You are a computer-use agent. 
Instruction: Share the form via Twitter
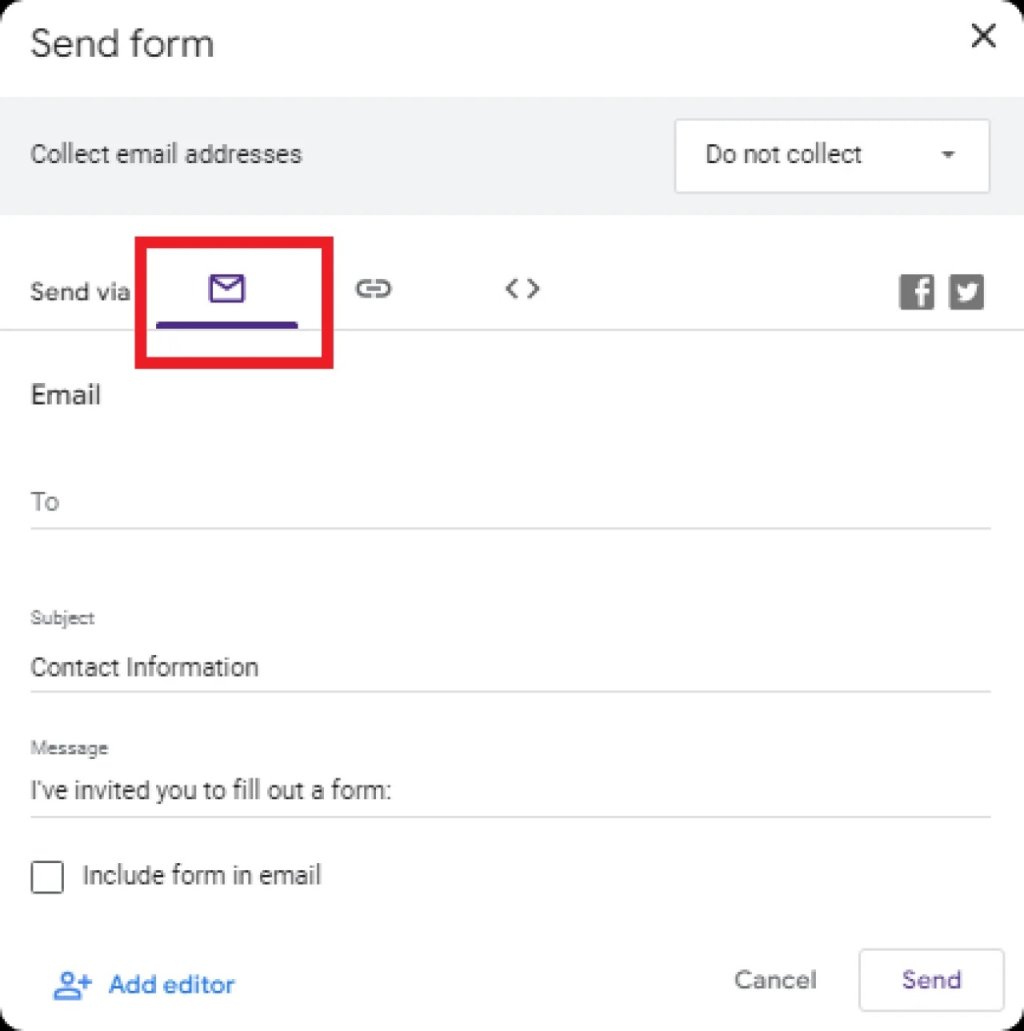coord(966,291)
